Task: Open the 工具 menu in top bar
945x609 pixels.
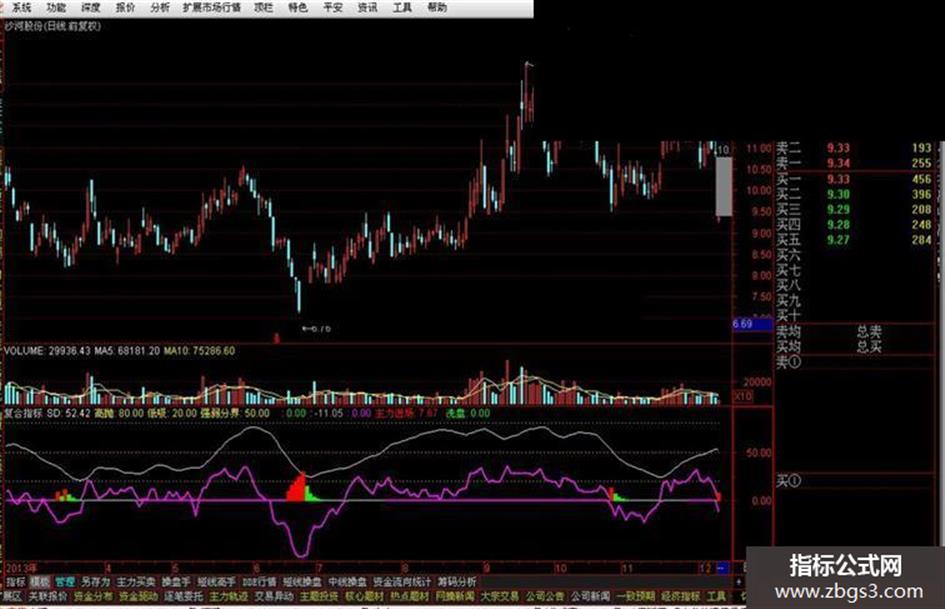Action: tap(402, 8)
